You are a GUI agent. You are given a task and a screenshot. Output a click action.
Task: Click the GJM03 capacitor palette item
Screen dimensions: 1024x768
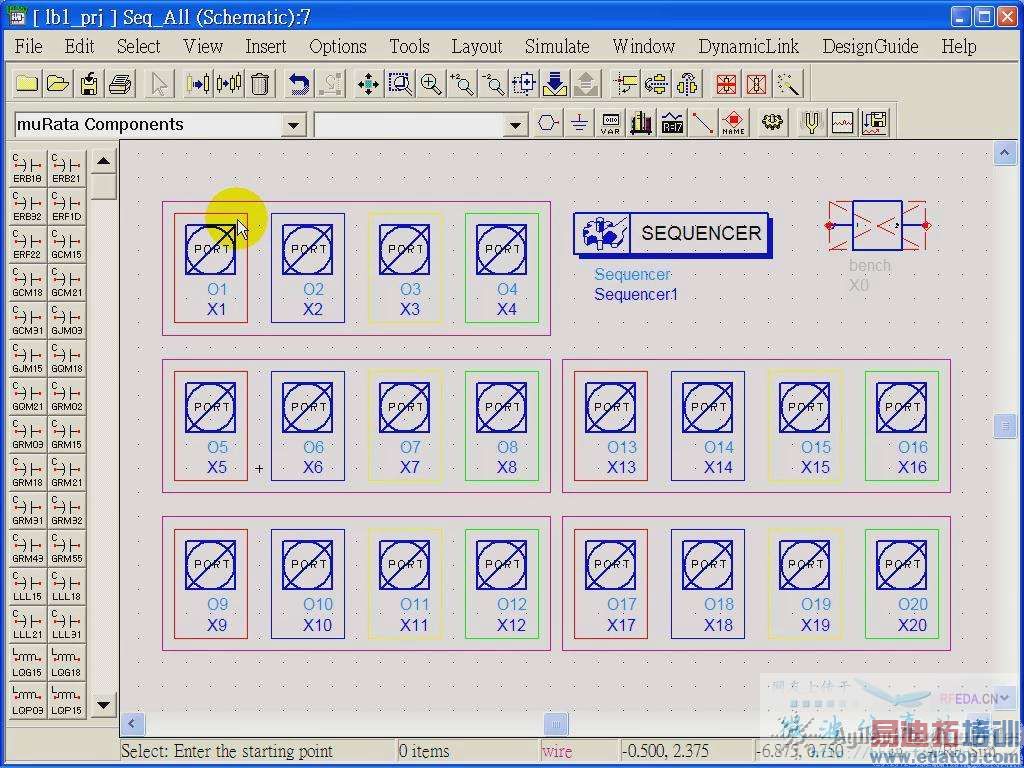67,320
